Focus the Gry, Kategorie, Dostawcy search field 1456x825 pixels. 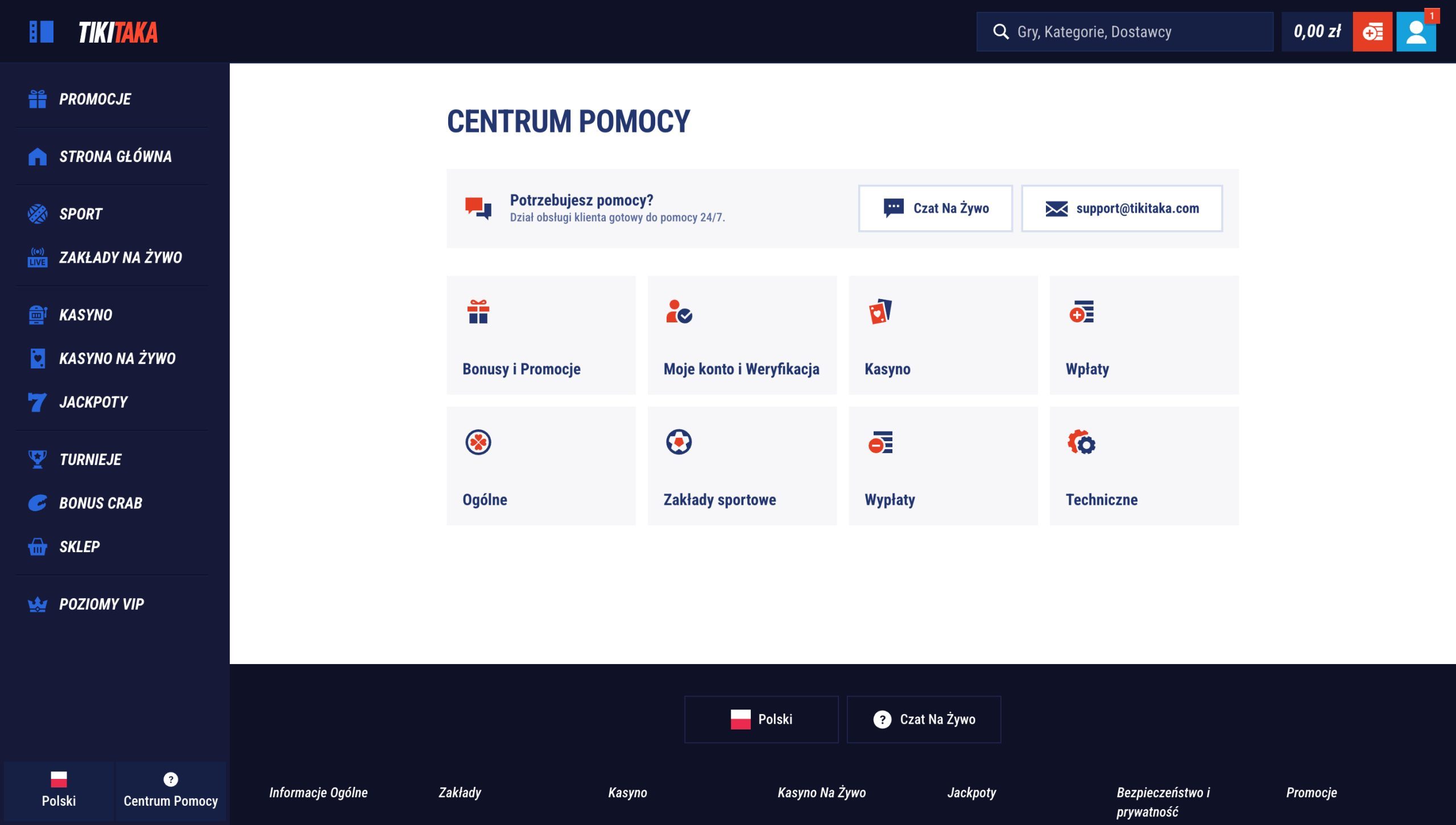[x=1124, y=32]
